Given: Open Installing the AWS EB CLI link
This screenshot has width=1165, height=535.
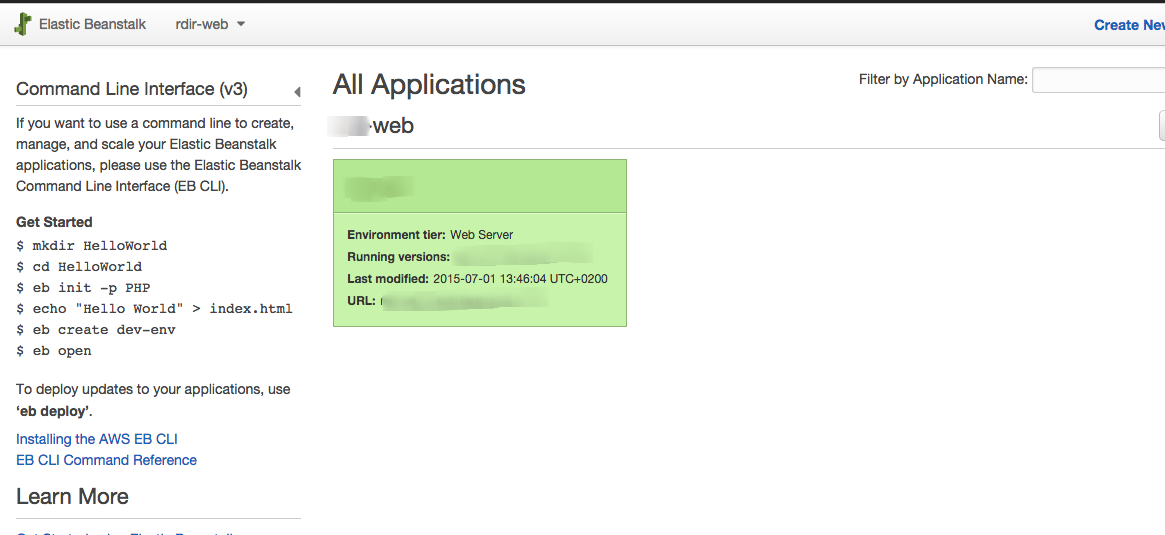Looking at the screenshot, I should pos(97,439).
